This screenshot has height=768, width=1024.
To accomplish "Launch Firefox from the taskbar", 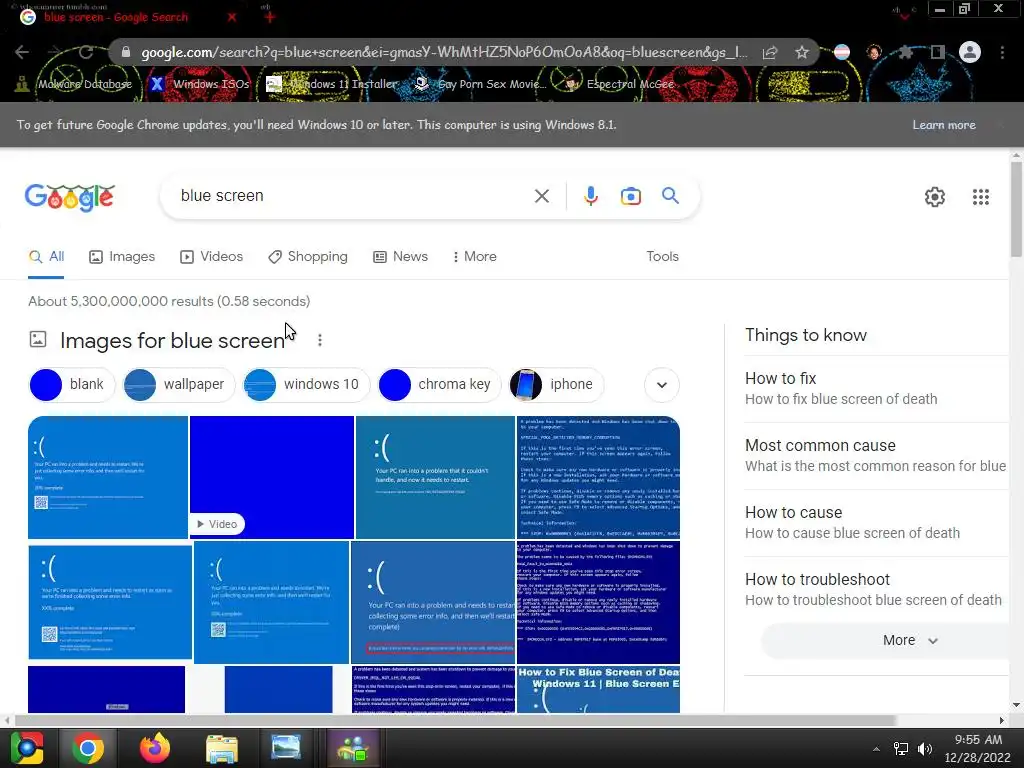I will (x=155, y=748).
